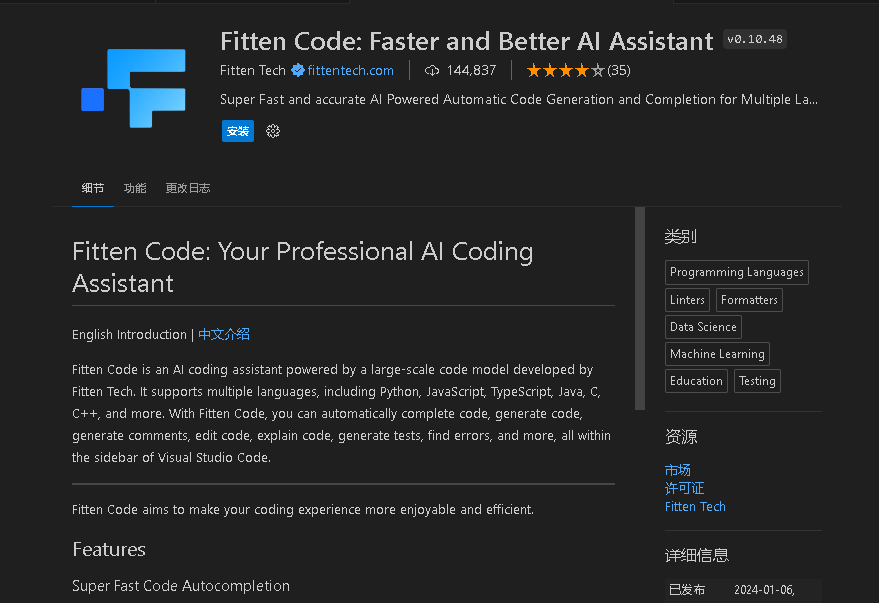The width and height of the screenshot is (879, 603).
Task: Click the star rating (35)
Action: (x=578, y=71)
